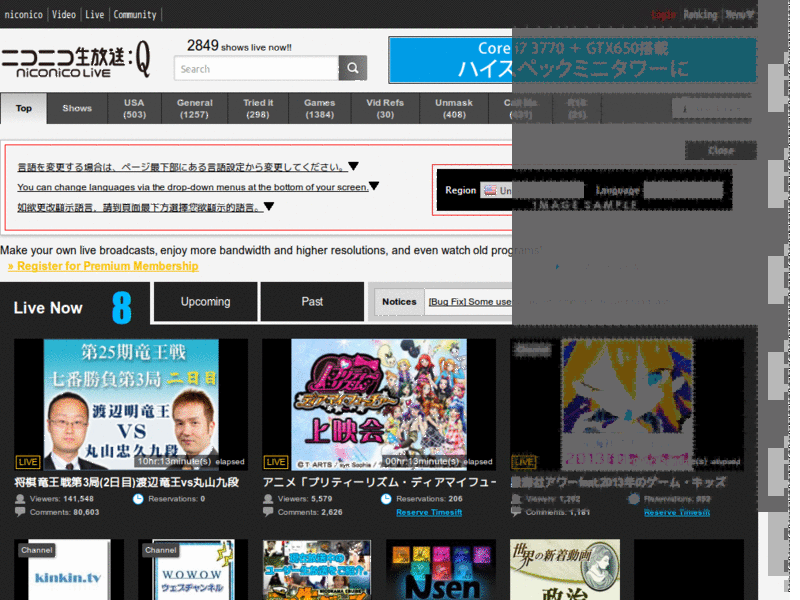Click Reserve Timeshift under Pretty Rhythm broadcast
This screenshot has width=800, height=600.
429,512
